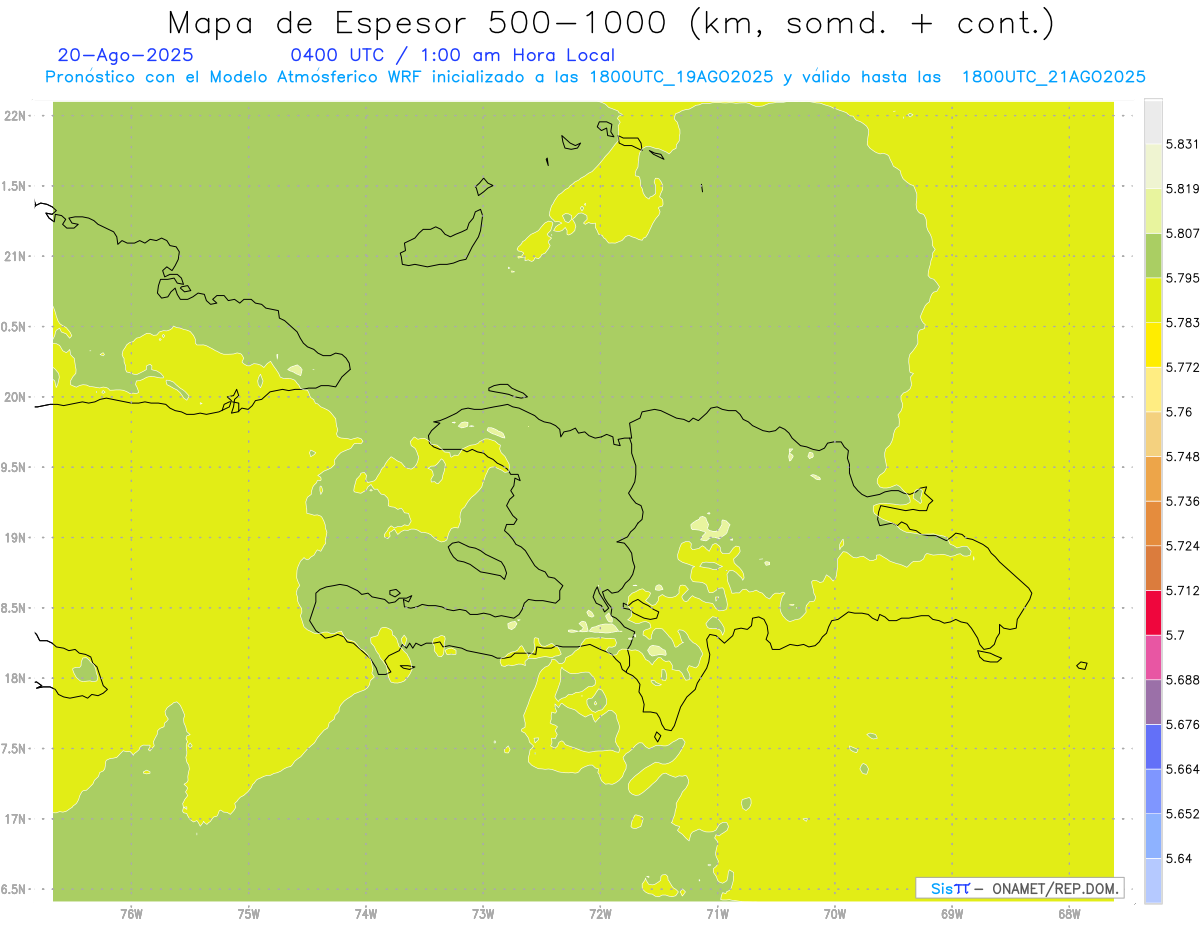The width and height of the screenshot is (1200, 927).
Task: Click legend value '5.783'
Action: (1182, 323)
